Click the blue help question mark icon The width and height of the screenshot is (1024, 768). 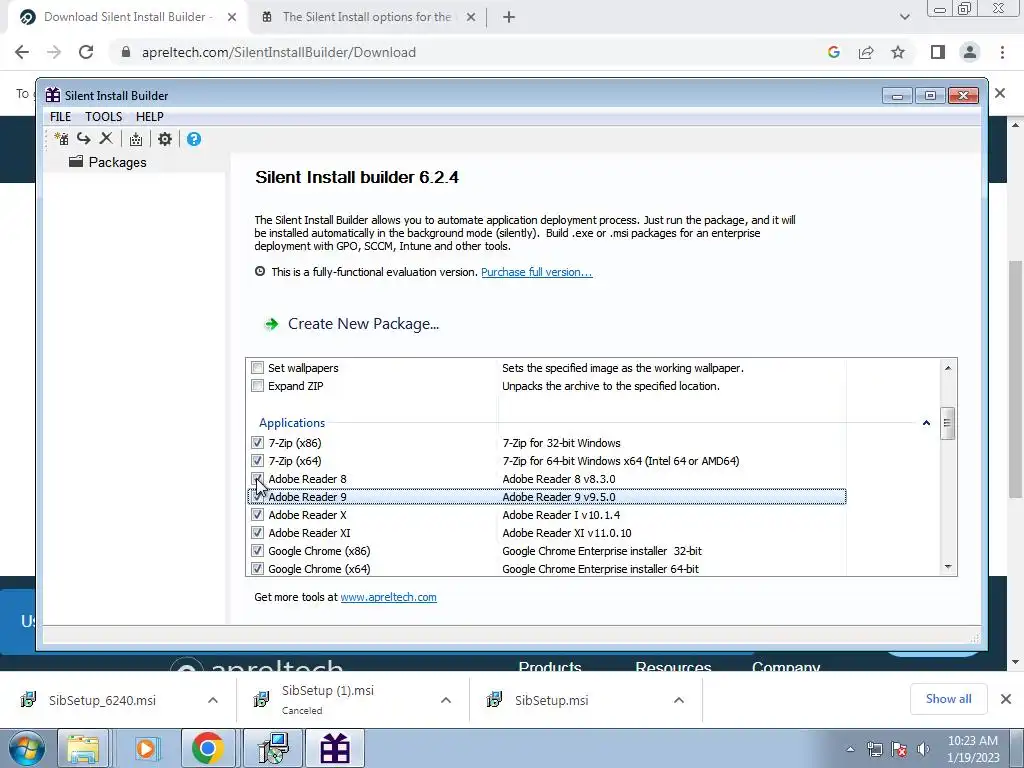click(x=194, y=138)
